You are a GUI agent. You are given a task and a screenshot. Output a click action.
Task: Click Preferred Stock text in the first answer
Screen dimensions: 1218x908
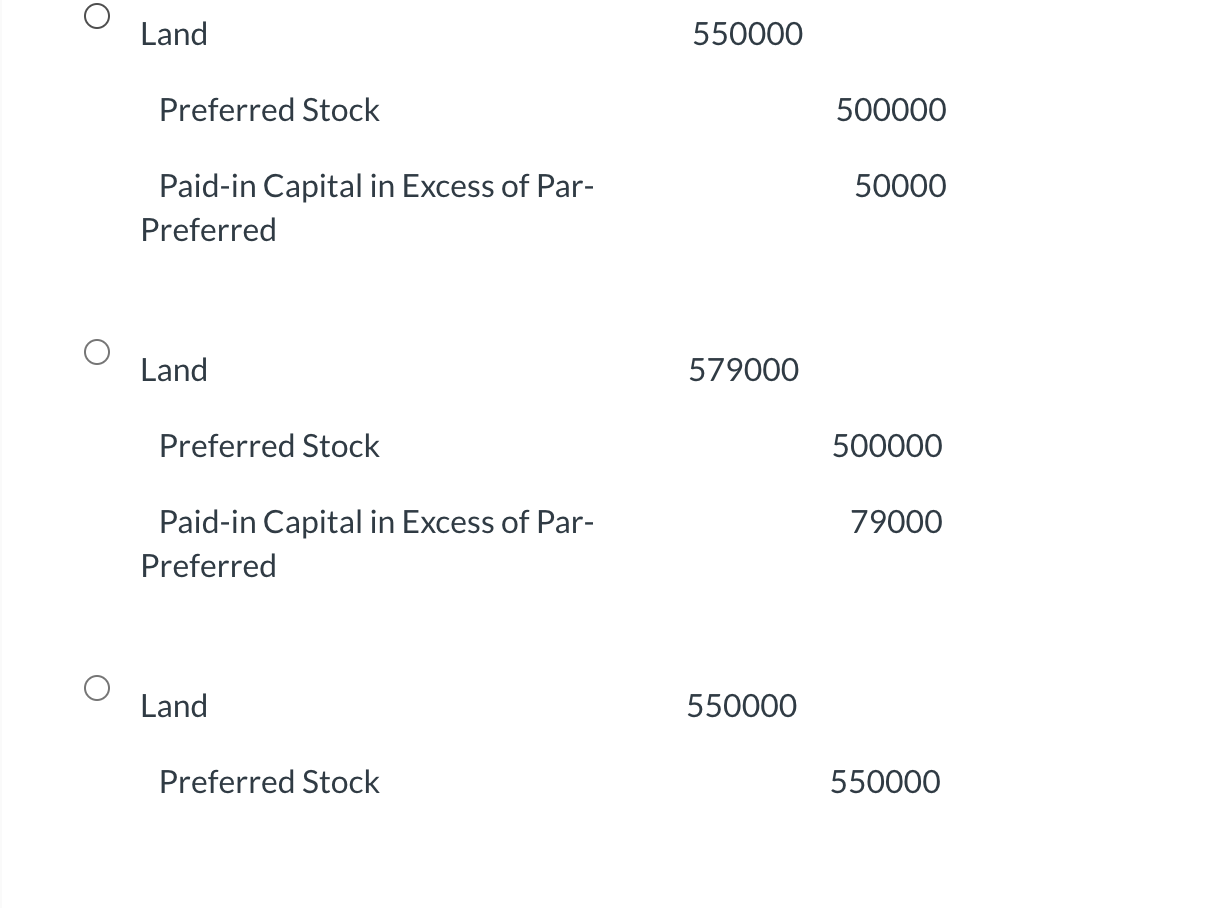tap(269, 110)
